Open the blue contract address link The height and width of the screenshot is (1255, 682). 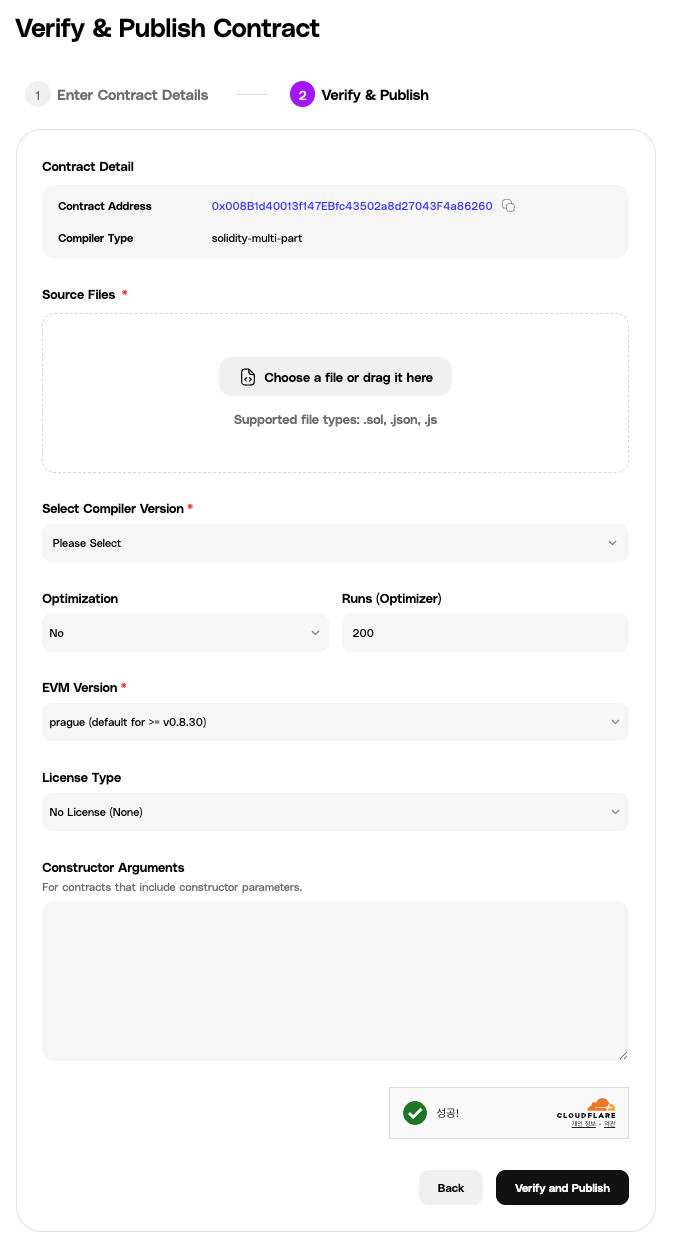coord(352,206)
